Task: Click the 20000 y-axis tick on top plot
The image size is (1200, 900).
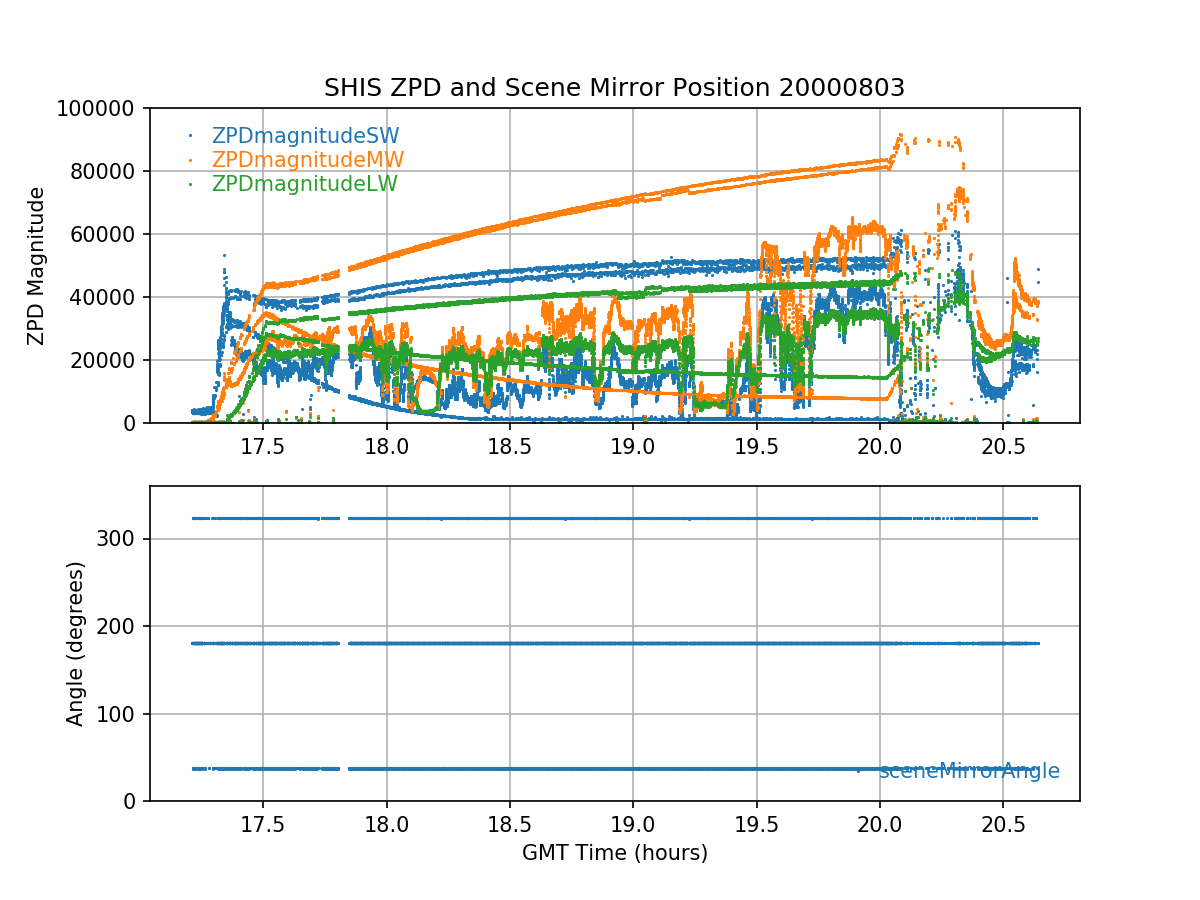Action: [x=110, y=360]
